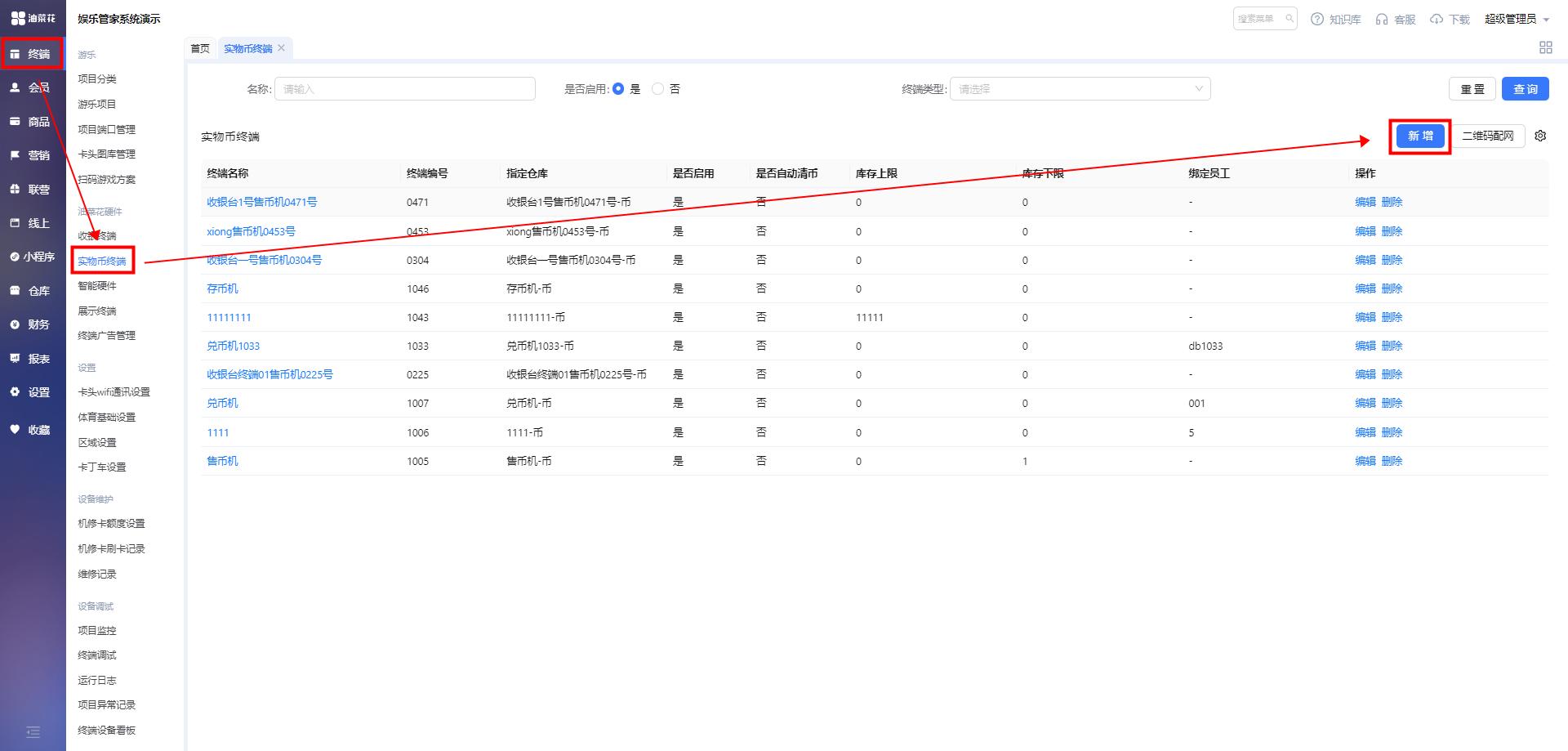Click 编辑 for terminal number 0471

click(x=1365, y=202)
